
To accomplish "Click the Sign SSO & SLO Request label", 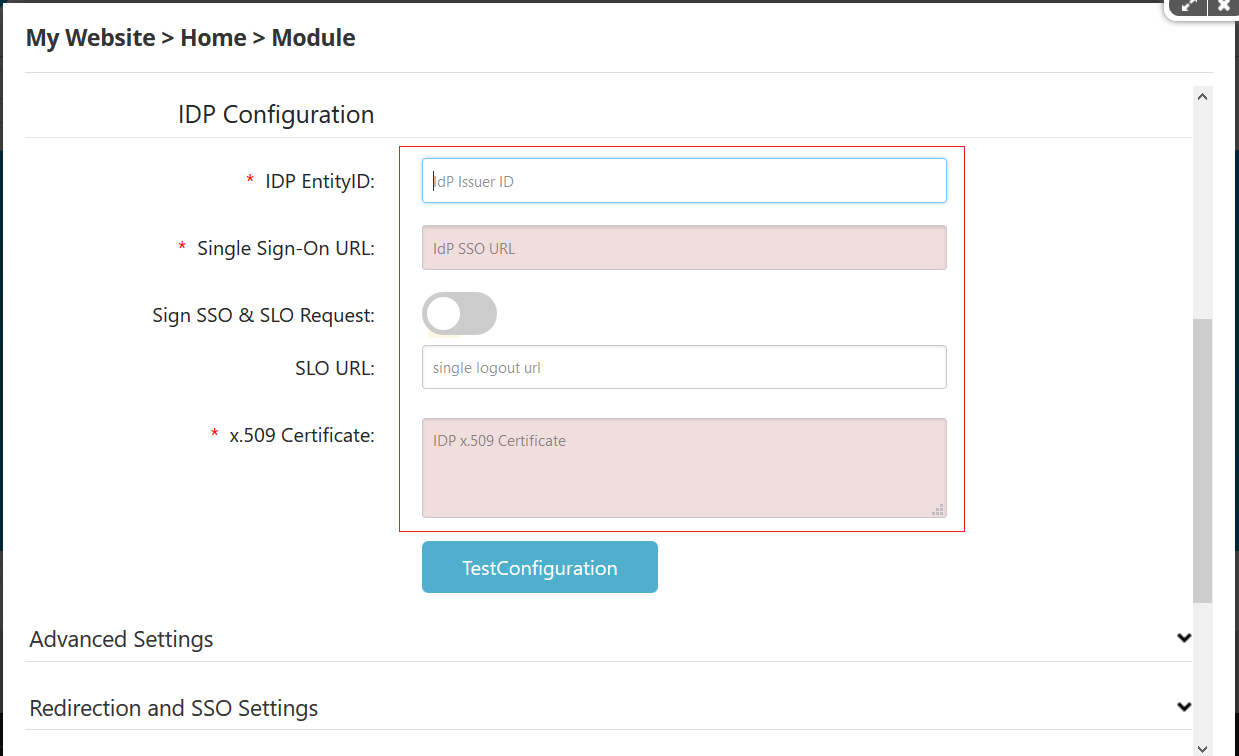I will point(263,315).
